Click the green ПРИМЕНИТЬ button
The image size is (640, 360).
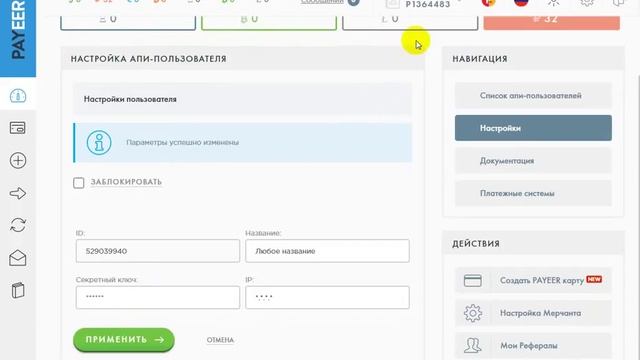(124, 340)
